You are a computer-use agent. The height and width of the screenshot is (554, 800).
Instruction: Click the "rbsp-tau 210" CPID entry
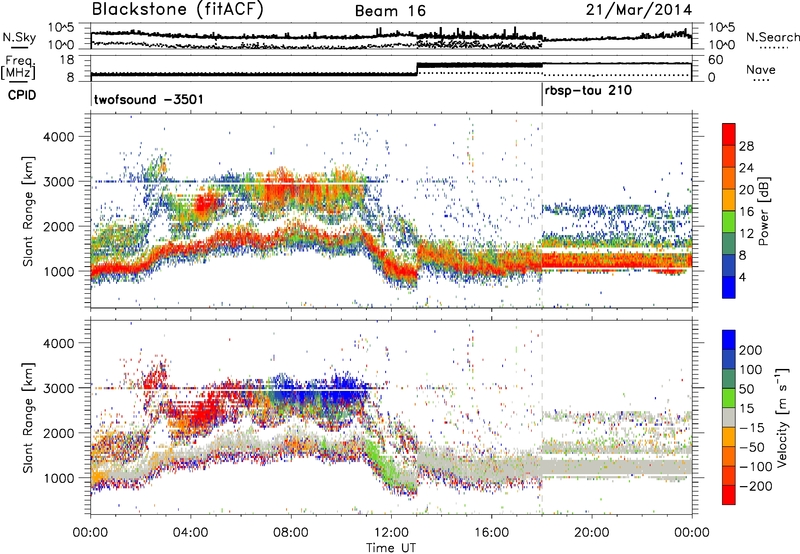(x=588, y=91)
